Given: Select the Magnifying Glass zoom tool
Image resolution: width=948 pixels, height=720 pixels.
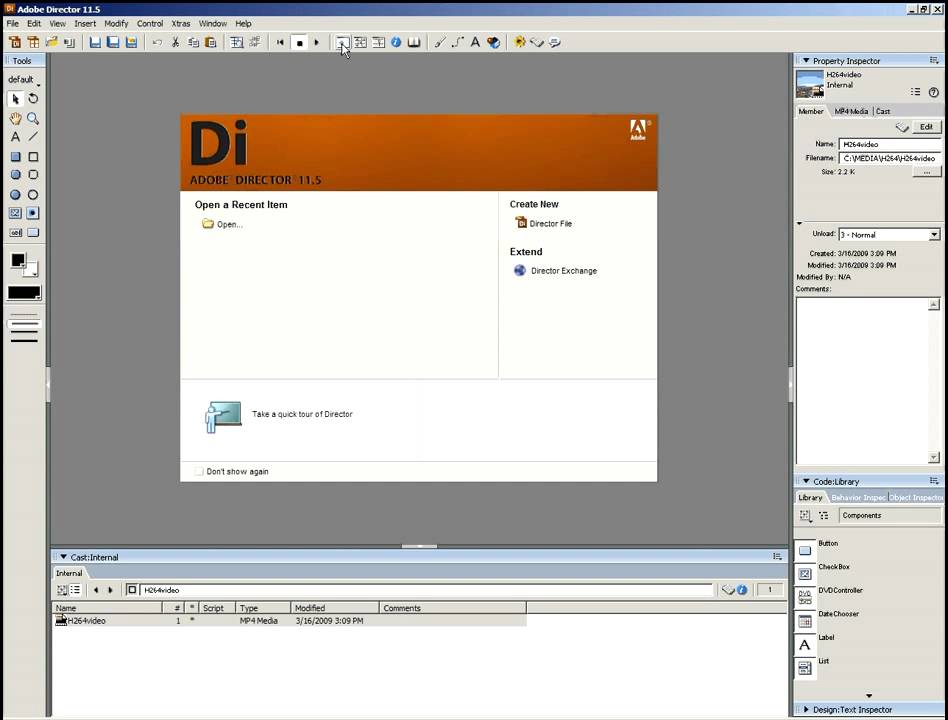Looking at the screenshot, I should point(33,118).
